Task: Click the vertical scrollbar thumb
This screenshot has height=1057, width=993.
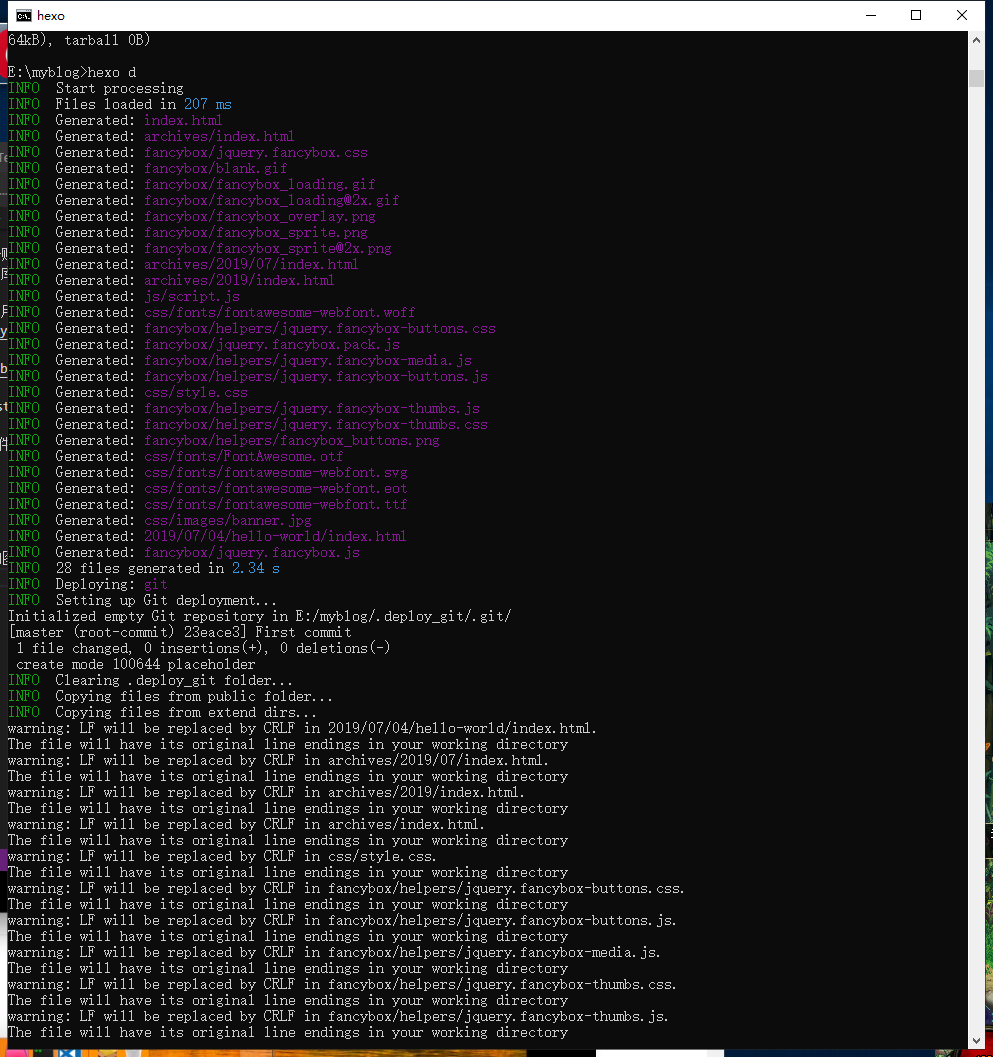Action: [x=976, y=79]
